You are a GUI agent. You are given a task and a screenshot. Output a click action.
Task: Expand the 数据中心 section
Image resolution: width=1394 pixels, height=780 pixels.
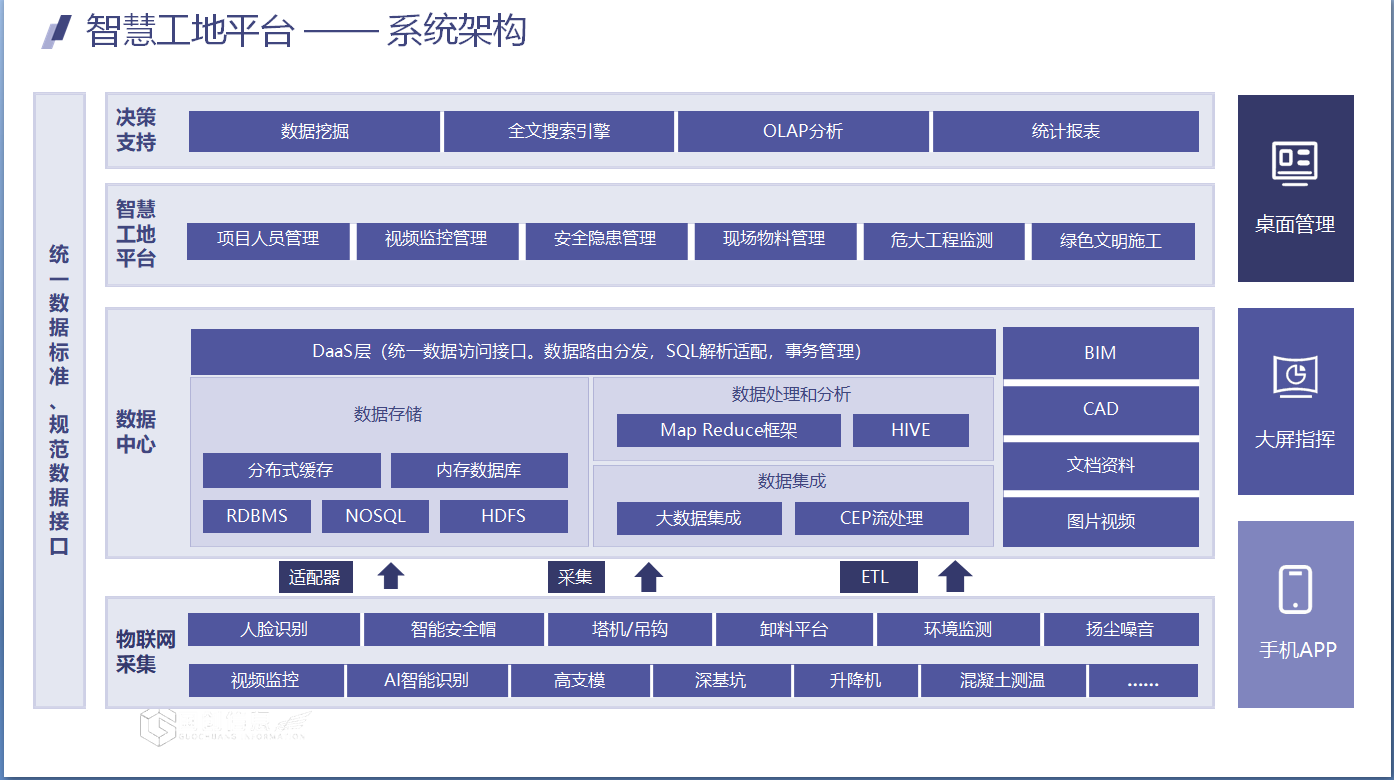coord(138,431)
